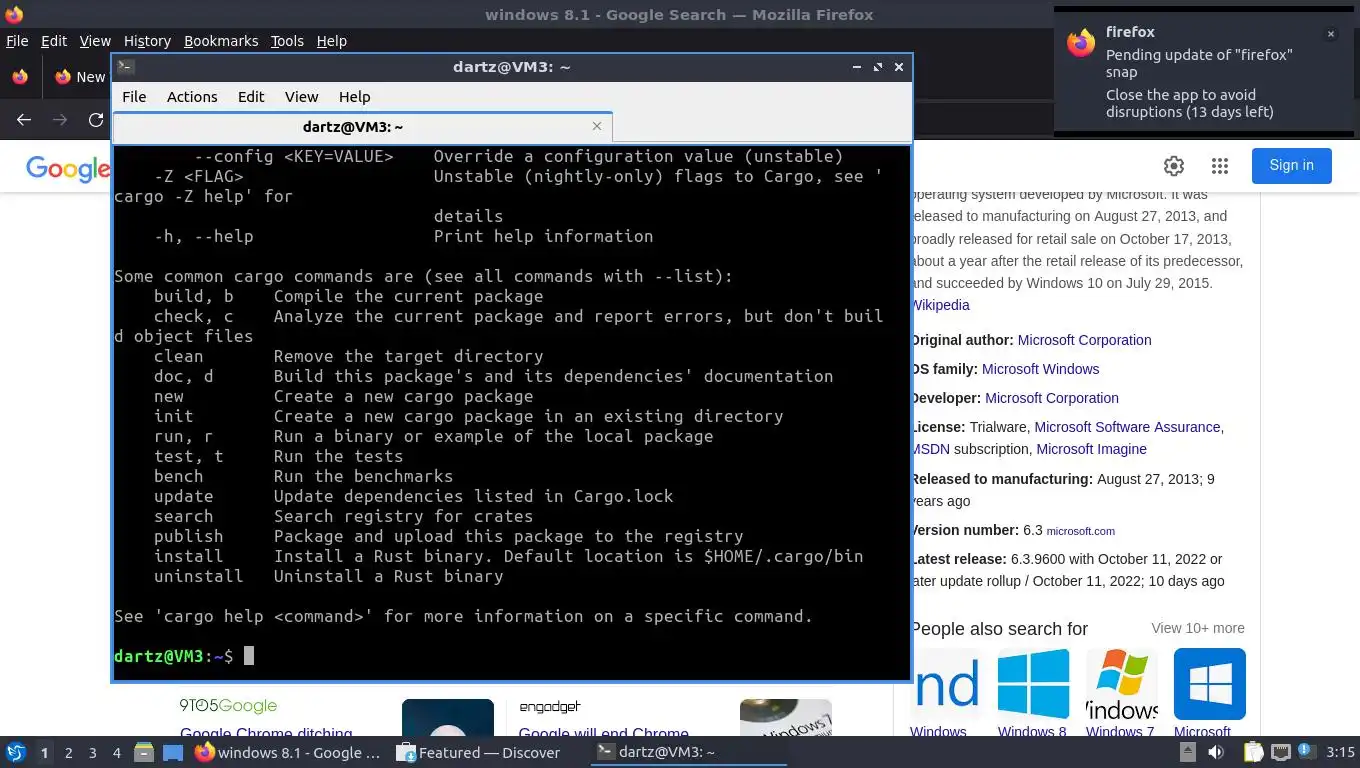Open the Google apps grid

[1220, 166]
